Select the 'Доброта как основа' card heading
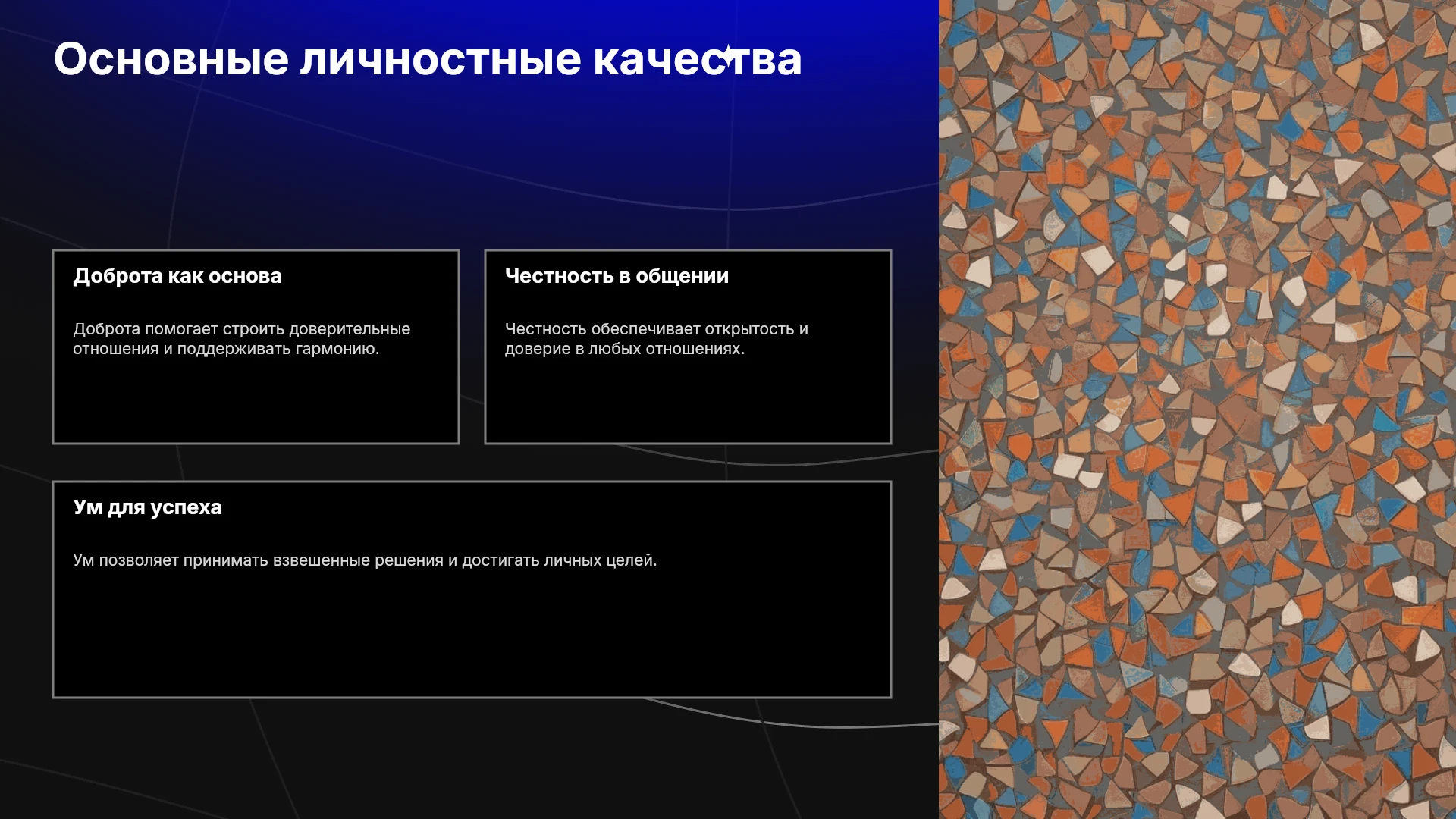 (177, 276)
